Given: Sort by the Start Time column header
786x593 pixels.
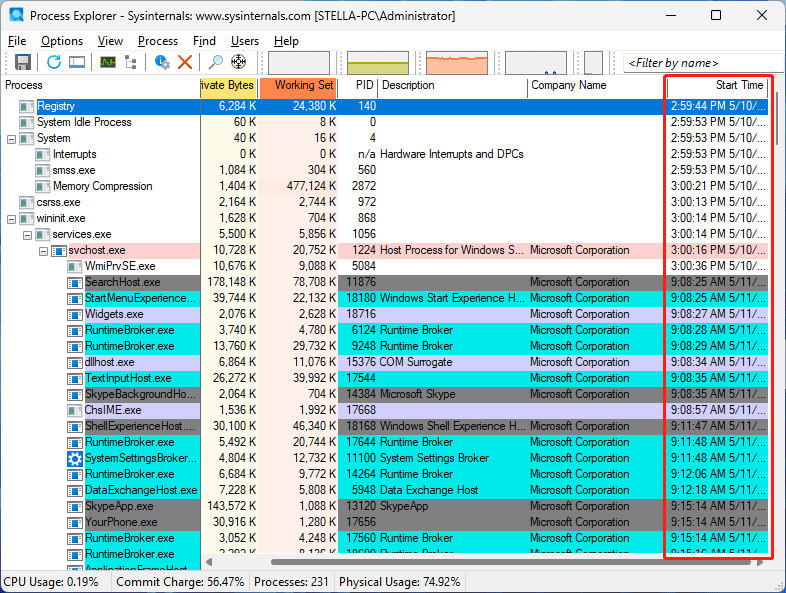Looking at the screenshot, I should coord(718,85).
